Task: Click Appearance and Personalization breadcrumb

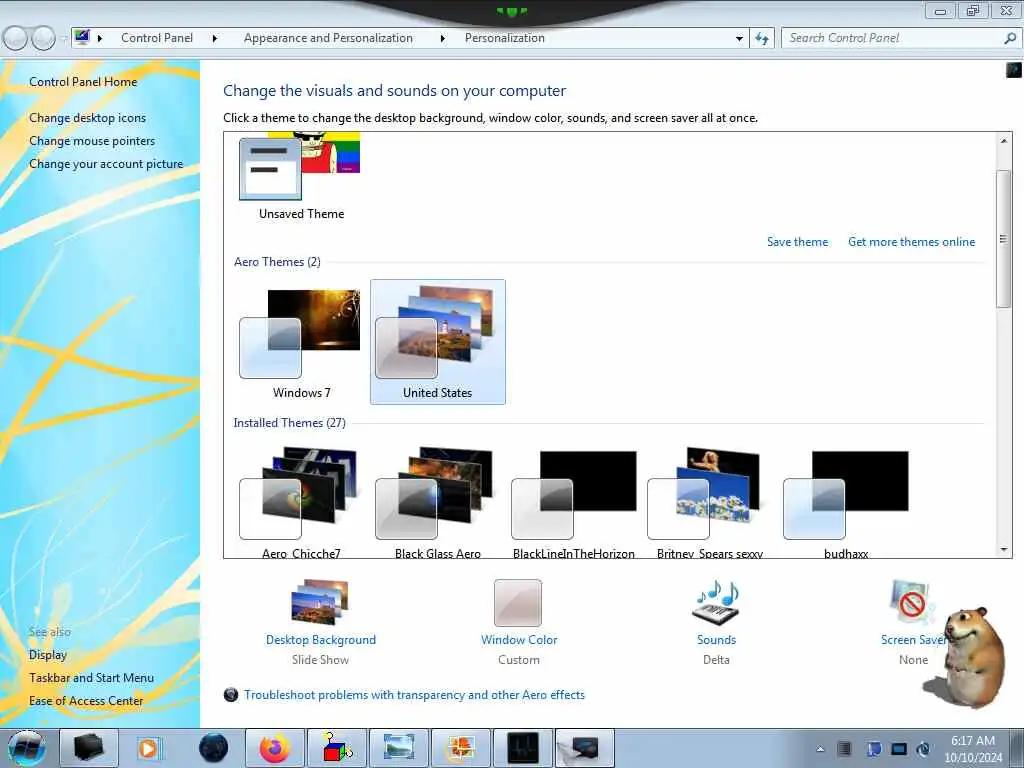Action: (328, 38)
